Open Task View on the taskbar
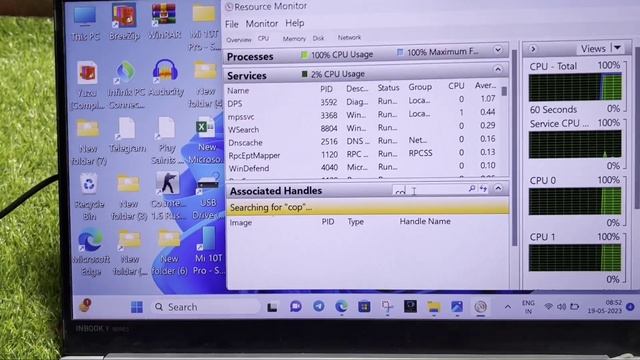 [x=272, y=307]
